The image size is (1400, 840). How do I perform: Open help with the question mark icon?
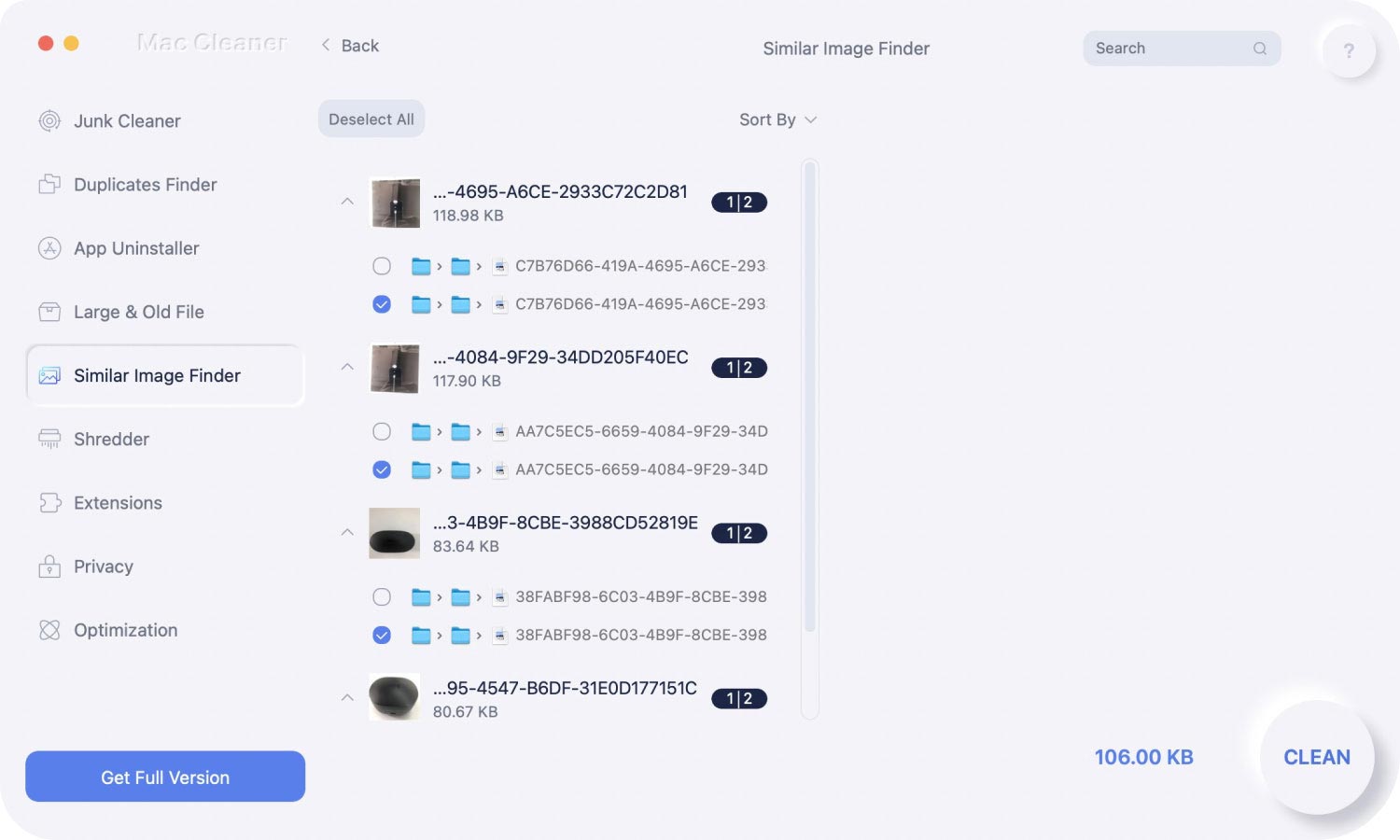point(1348,50)
